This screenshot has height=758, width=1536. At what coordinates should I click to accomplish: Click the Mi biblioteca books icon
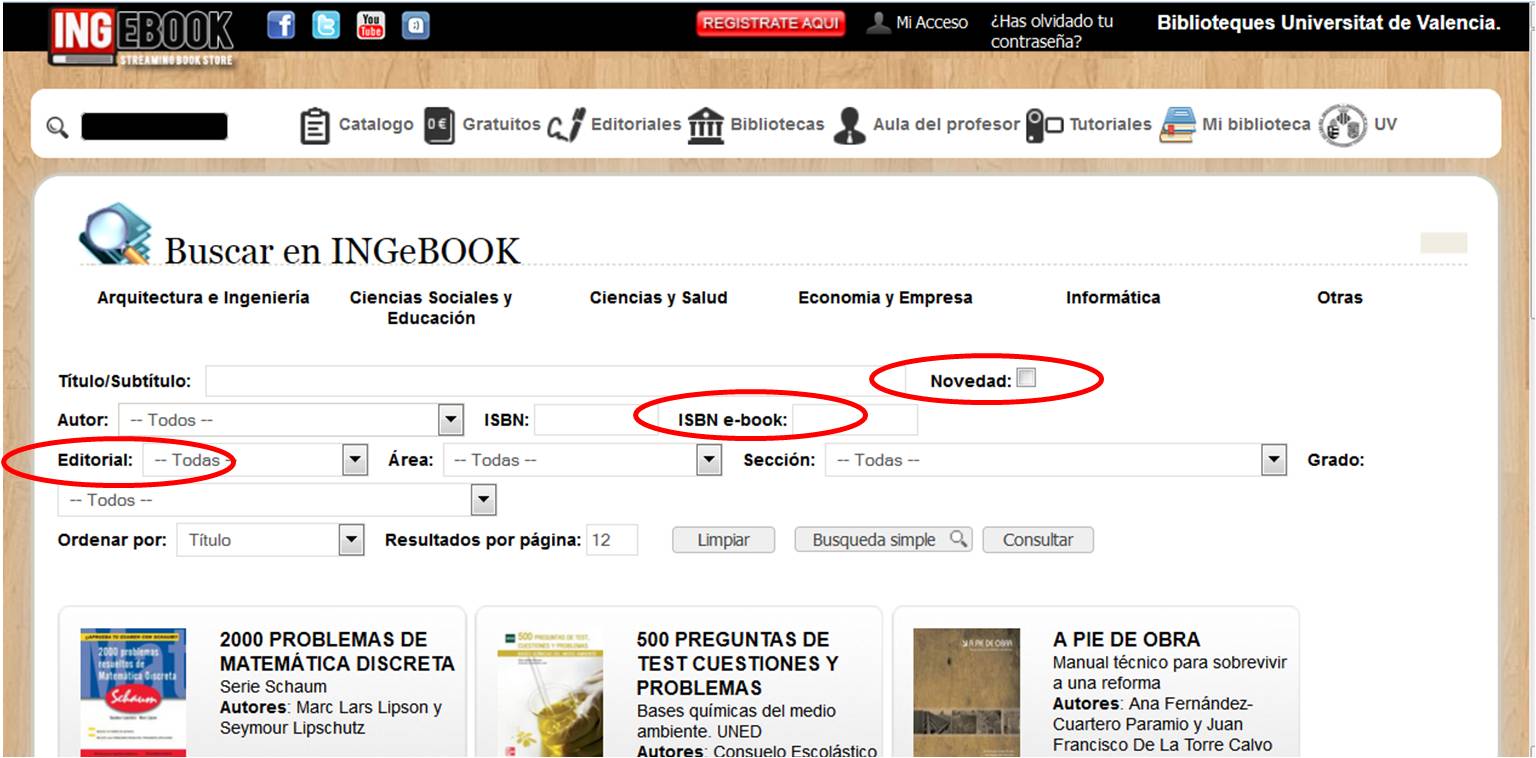(1178, 126)
